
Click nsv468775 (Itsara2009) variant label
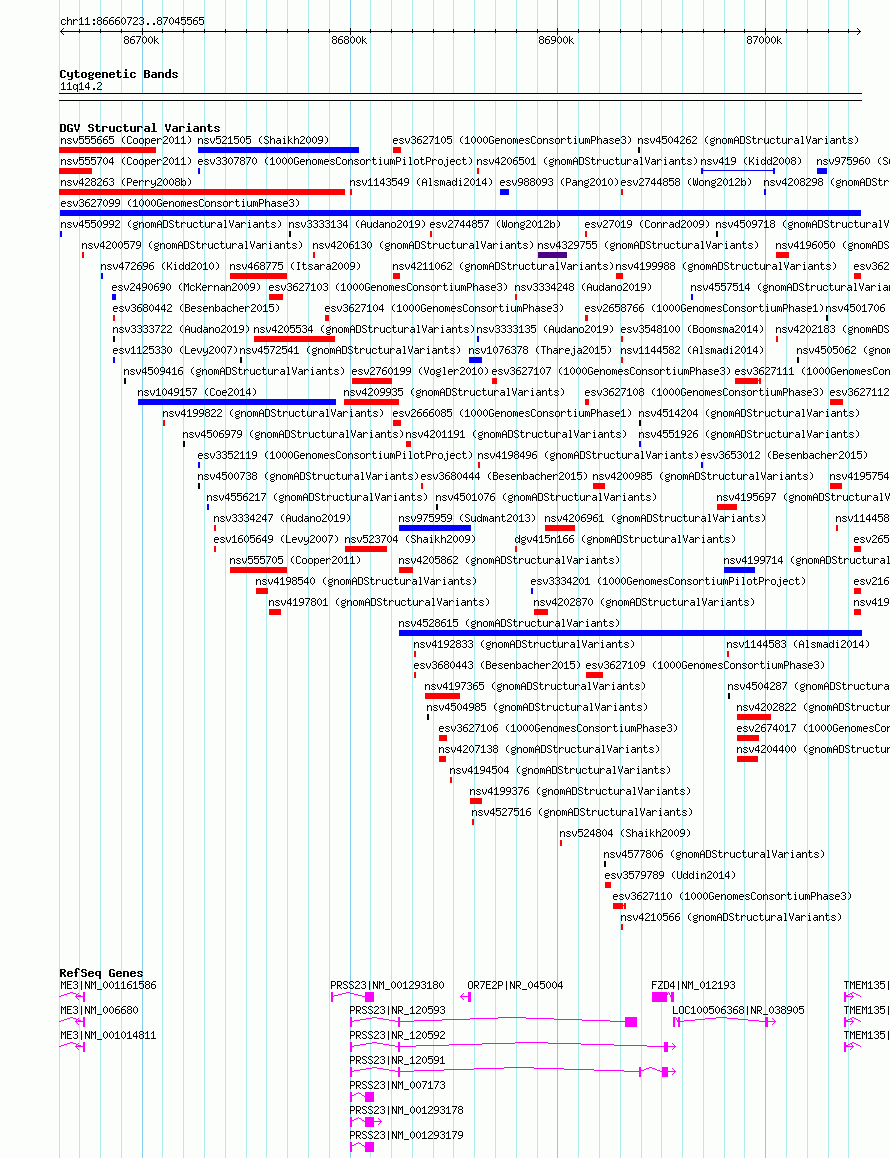(295, 267)
